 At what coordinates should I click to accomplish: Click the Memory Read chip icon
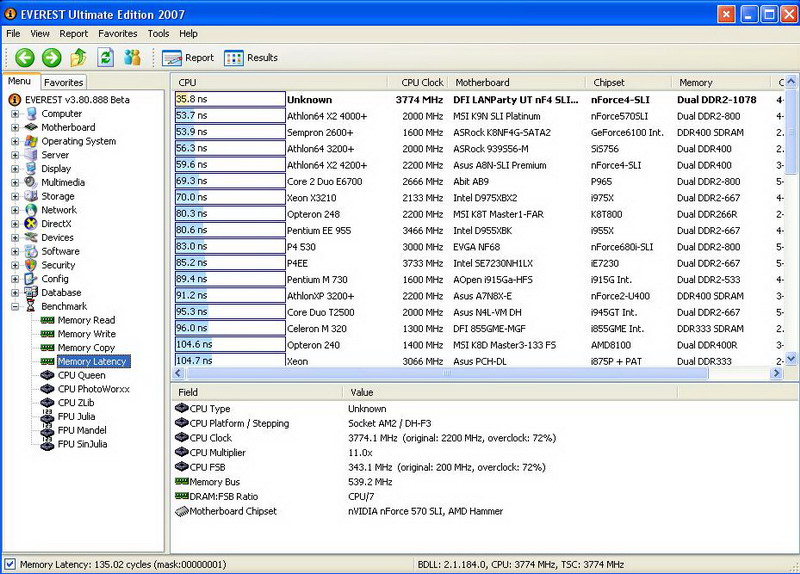tap(47, 320)
